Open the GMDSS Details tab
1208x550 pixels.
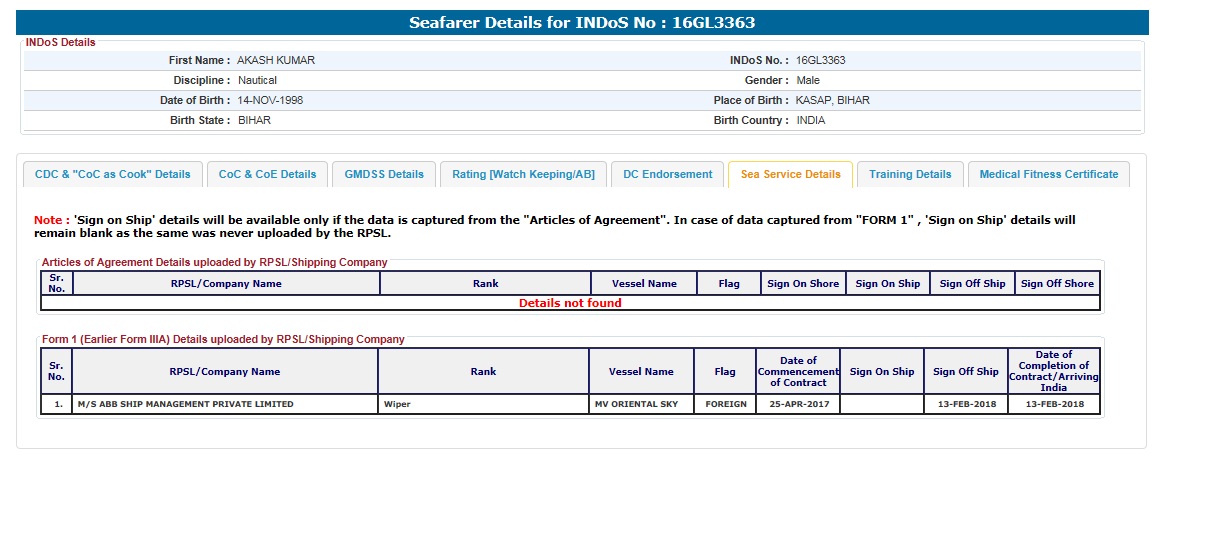[x=384, y=174]
